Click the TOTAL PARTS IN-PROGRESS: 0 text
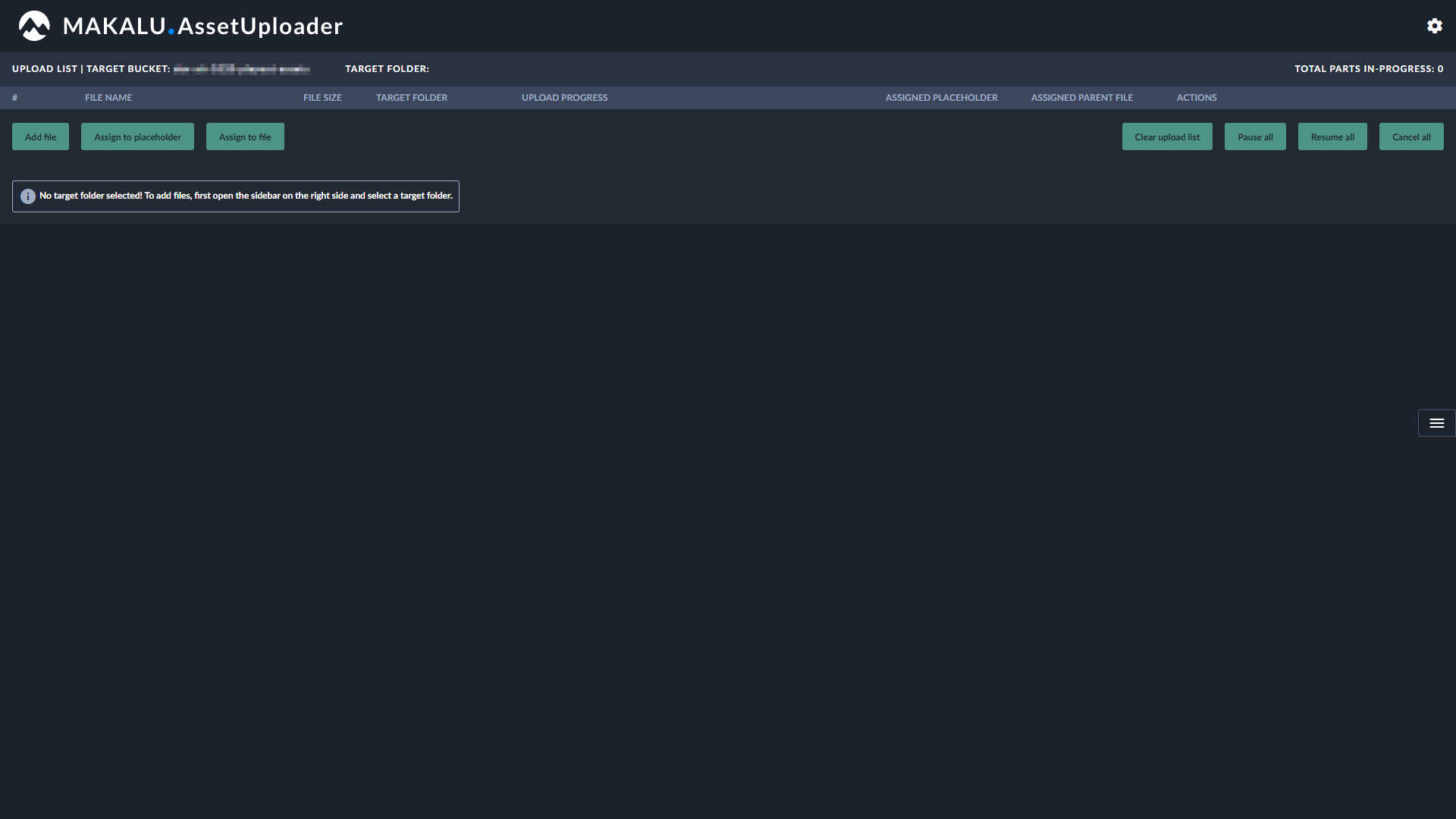1456x819 pixels. [1369, 69]
